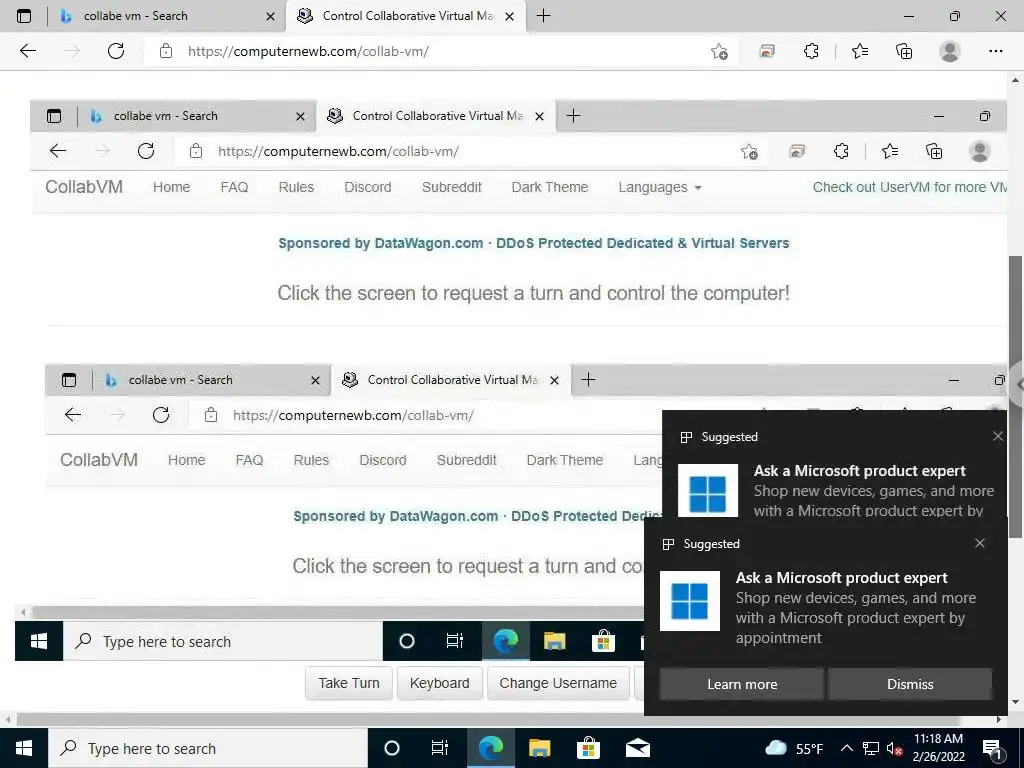Open Discord in middle nested CollabVM navbar
1024x768 pixels.
point(368,187)
